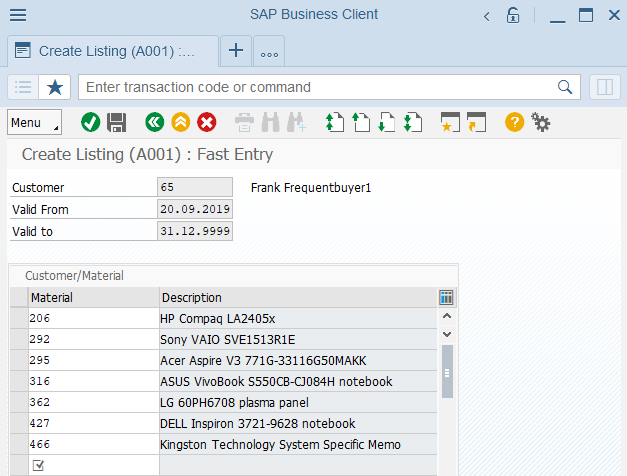Click the green checkmark Enter icon
The height and width of the screenshot is (476, 627).
(x=90, y=122)
